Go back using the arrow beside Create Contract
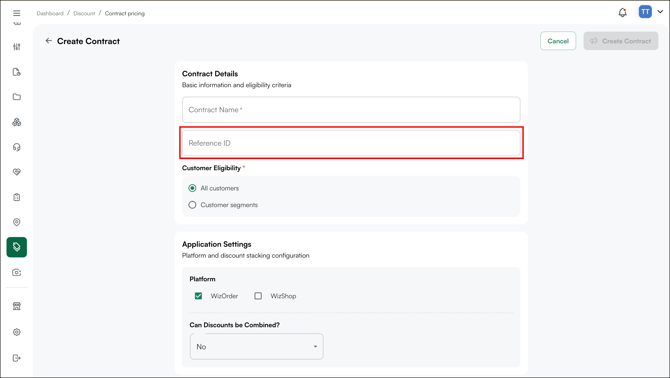The image size is (670, 378). click(x=49, y=41)
